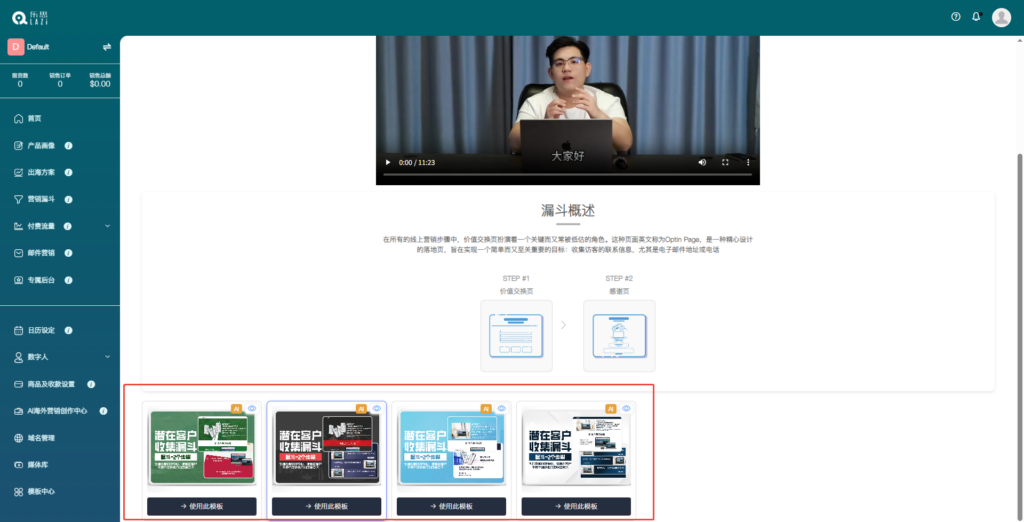Open 模板中心 in the sidebar
The height and width of the screenshot is (522, 1024).
click(40, 492)
